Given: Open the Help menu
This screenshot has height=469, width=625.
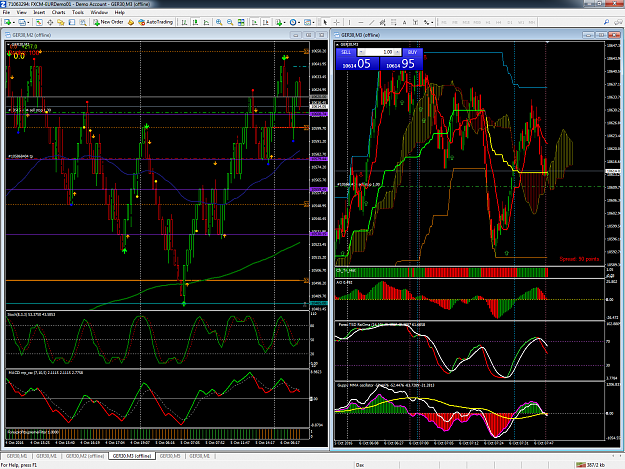Looking at the screenshot, I should 120,12.
